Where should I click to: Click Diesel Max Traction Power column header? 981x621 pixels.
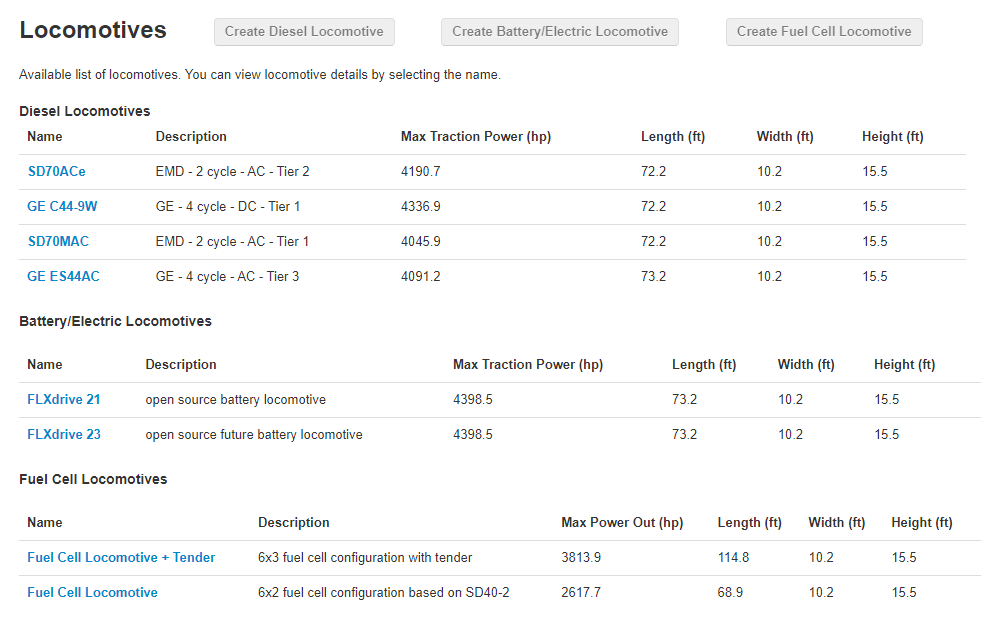click(x=475, y=136)
